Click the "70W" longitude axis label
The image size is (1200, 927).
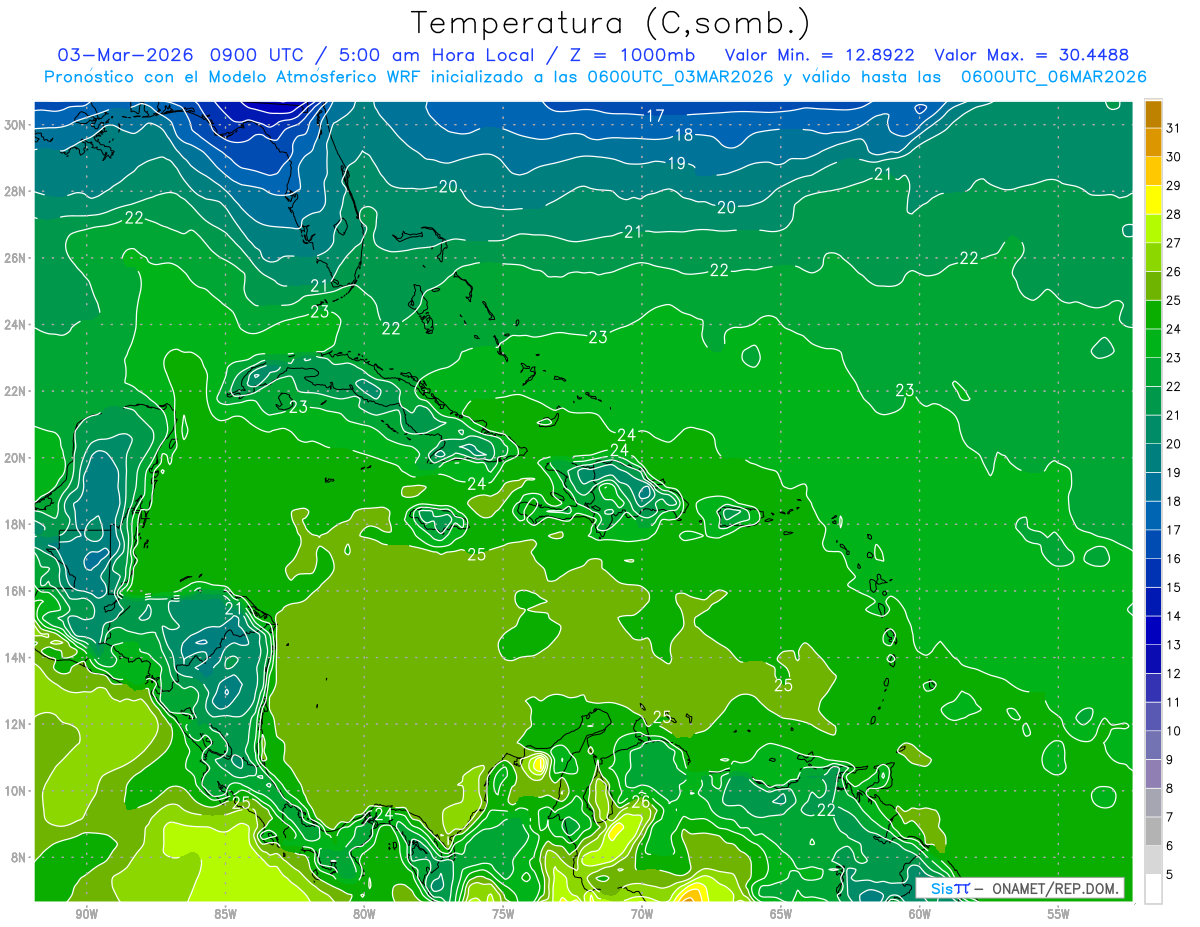(x=642, y=914)
